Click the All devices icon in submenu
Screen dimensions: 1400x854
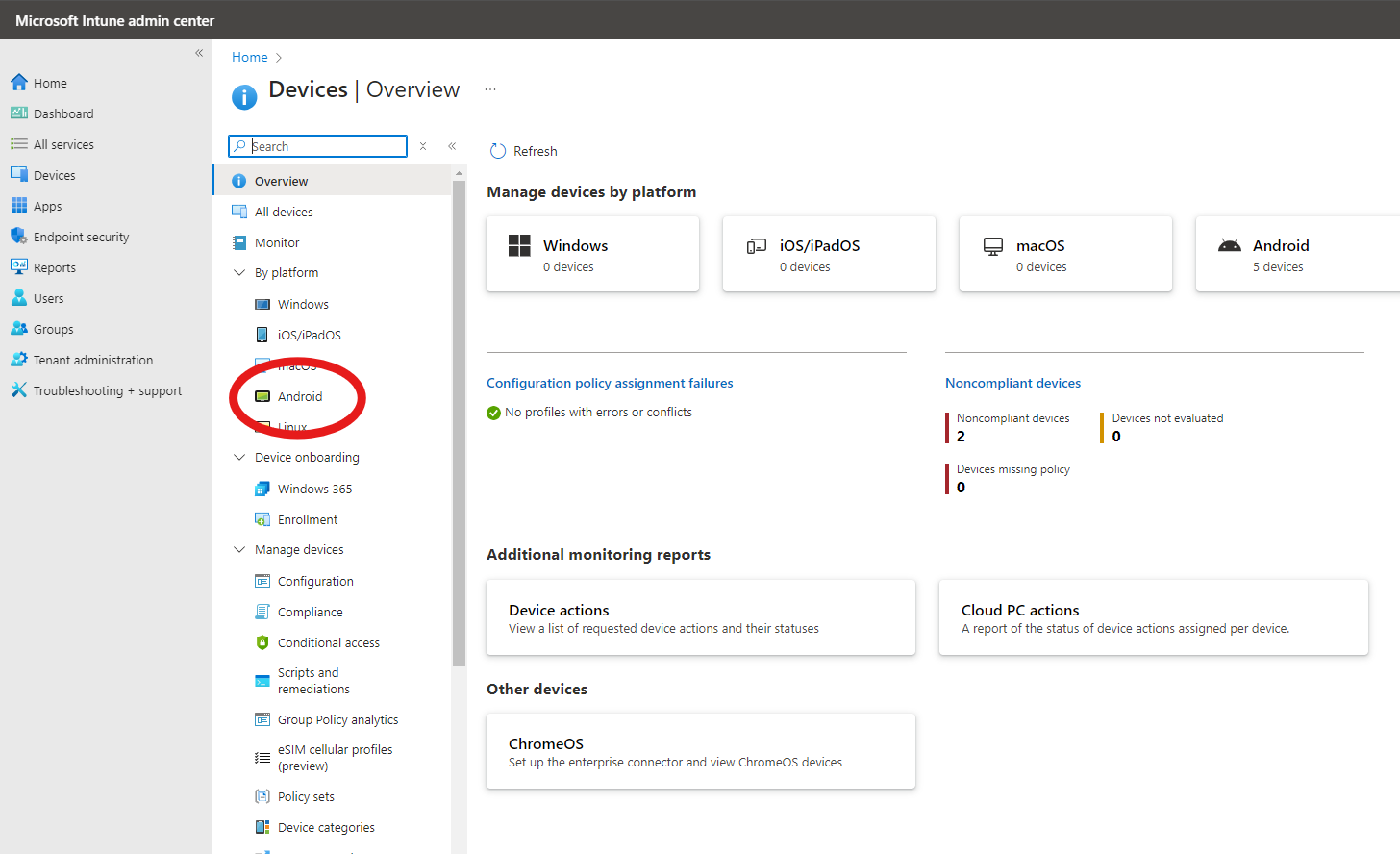tap(239, 212)
